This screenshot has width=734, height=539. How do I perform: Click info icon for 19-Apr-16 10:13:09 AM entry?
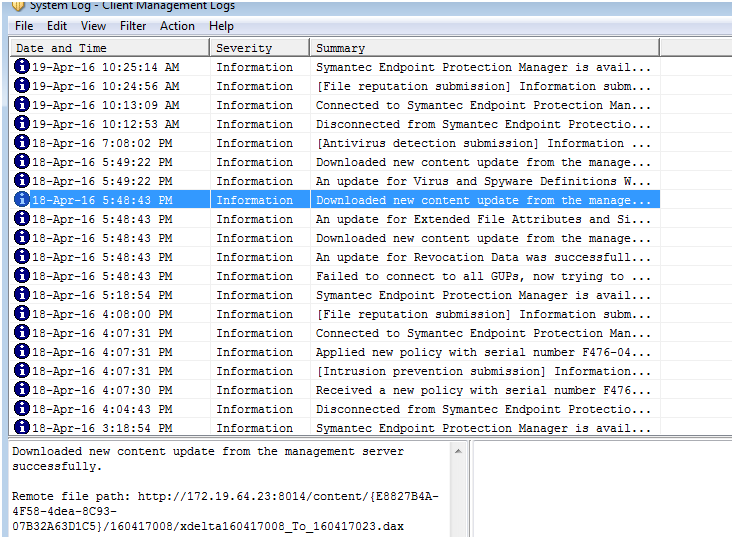click(22, 104)
